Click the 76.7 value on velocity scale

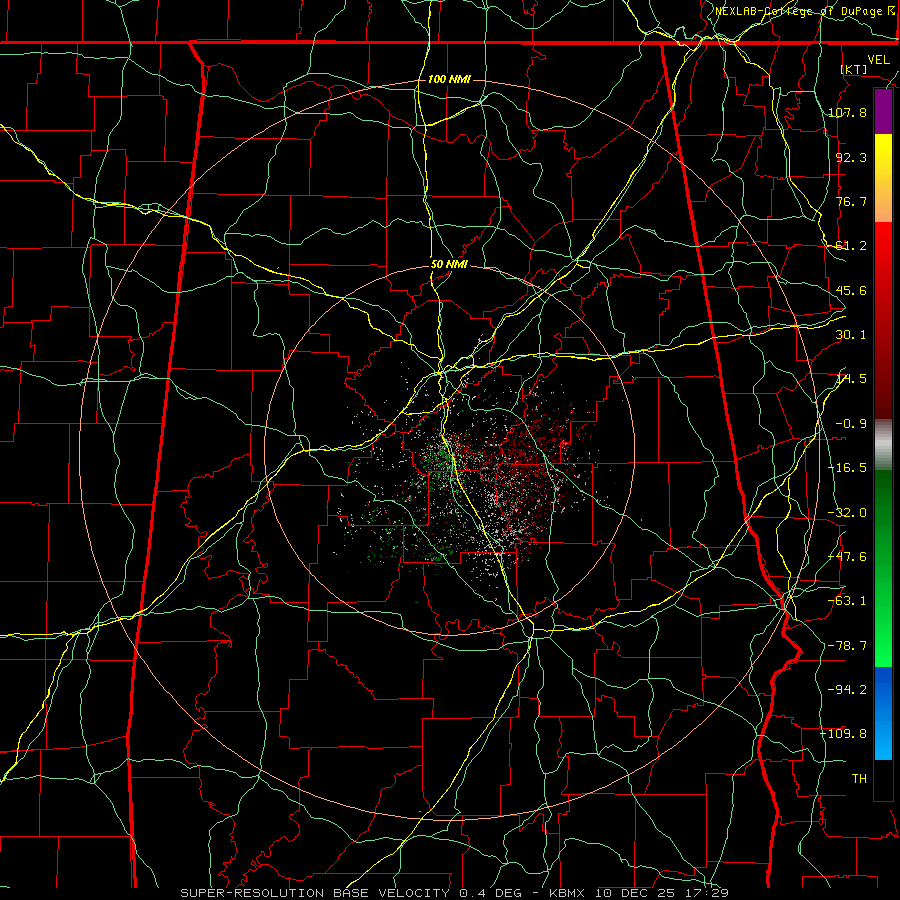(x=851, y=201)
